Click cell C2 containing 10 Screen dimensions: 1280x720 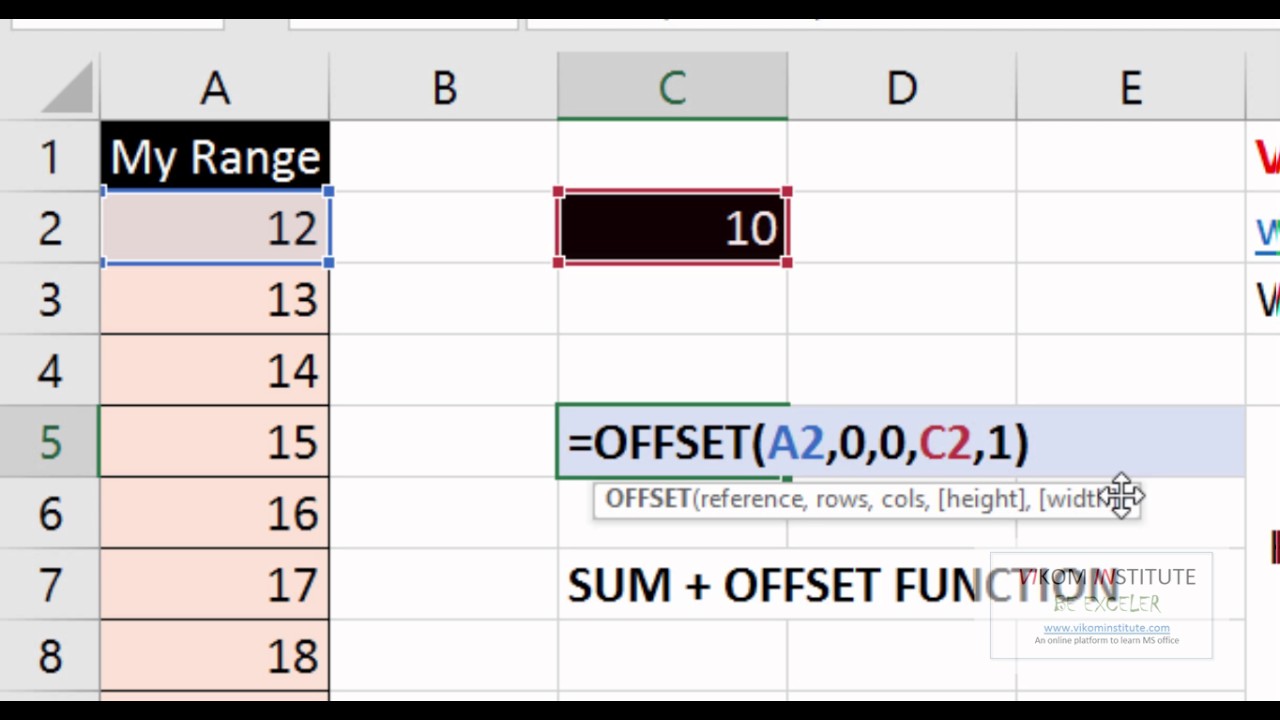point(672,227)
